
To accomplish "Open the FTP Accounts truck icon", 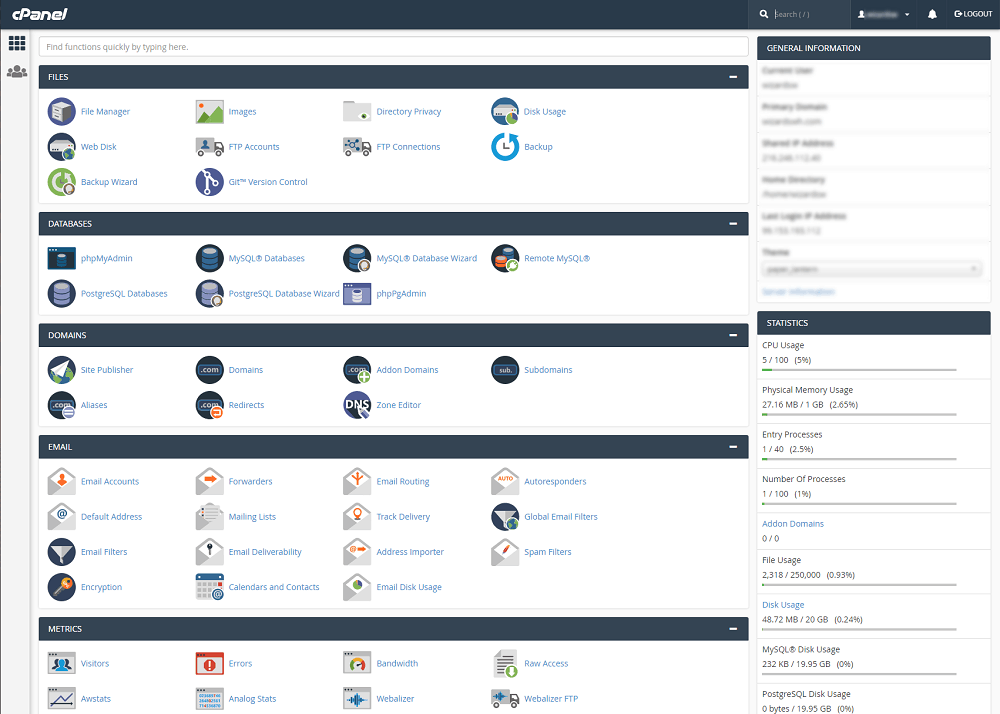I will coord(210,147).
